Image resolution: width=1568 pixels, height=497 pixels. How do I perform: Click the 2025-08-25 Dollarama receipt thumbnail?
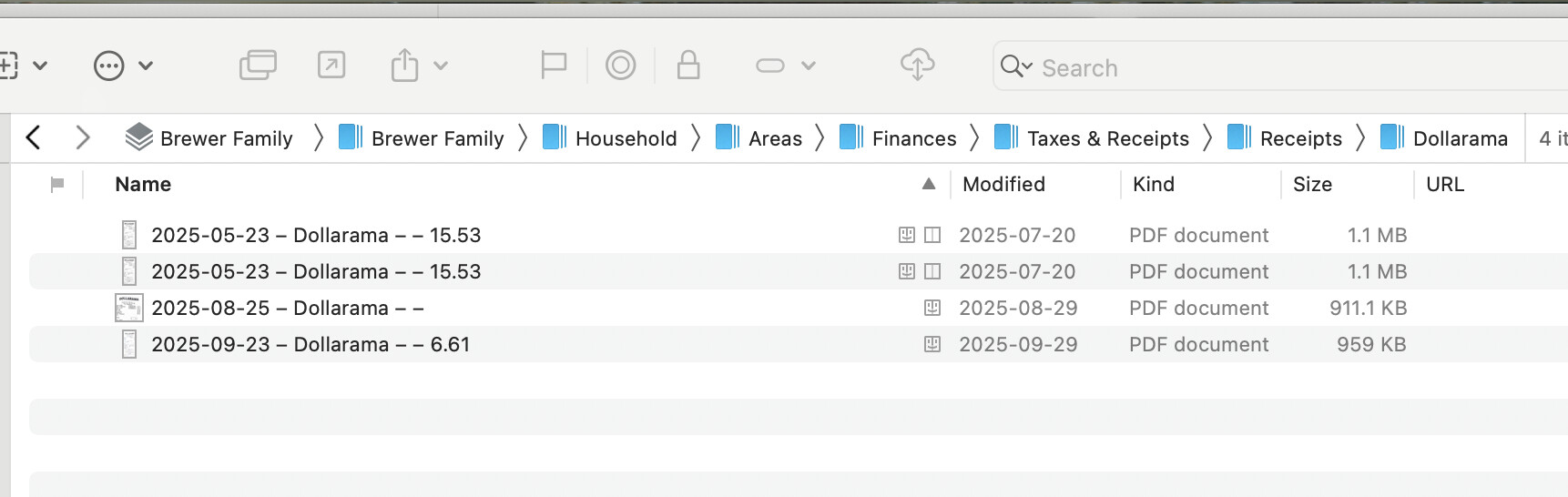[x=129, y=308]
